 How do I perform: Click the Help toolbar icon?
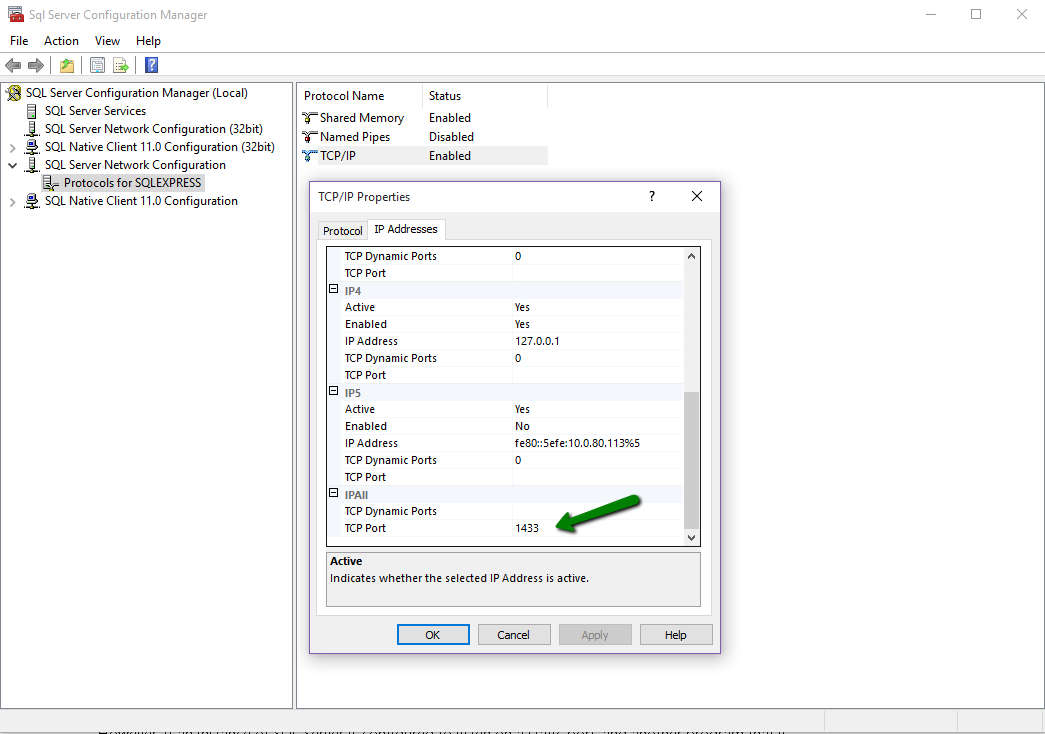pos(150,65)
